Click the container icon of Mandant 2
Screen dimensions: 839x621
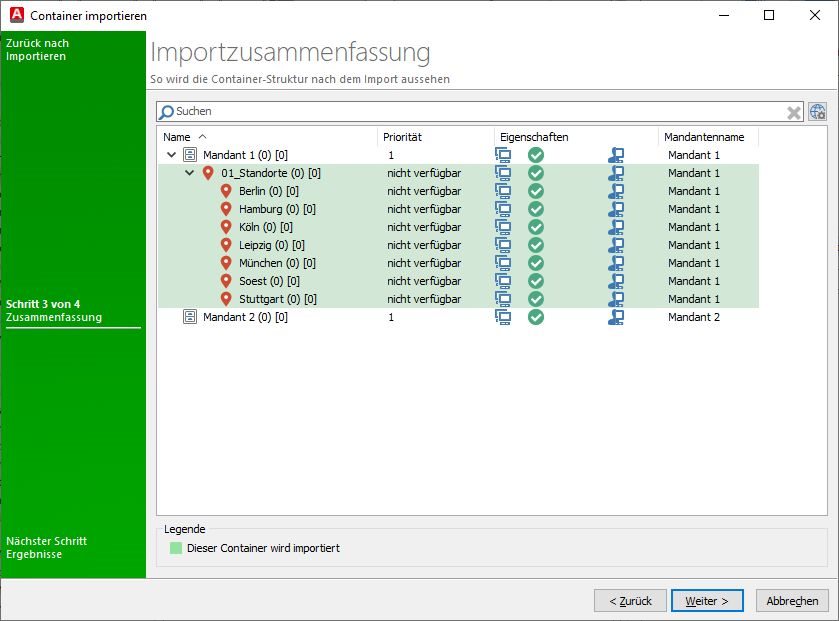click(x=190, y=317)
